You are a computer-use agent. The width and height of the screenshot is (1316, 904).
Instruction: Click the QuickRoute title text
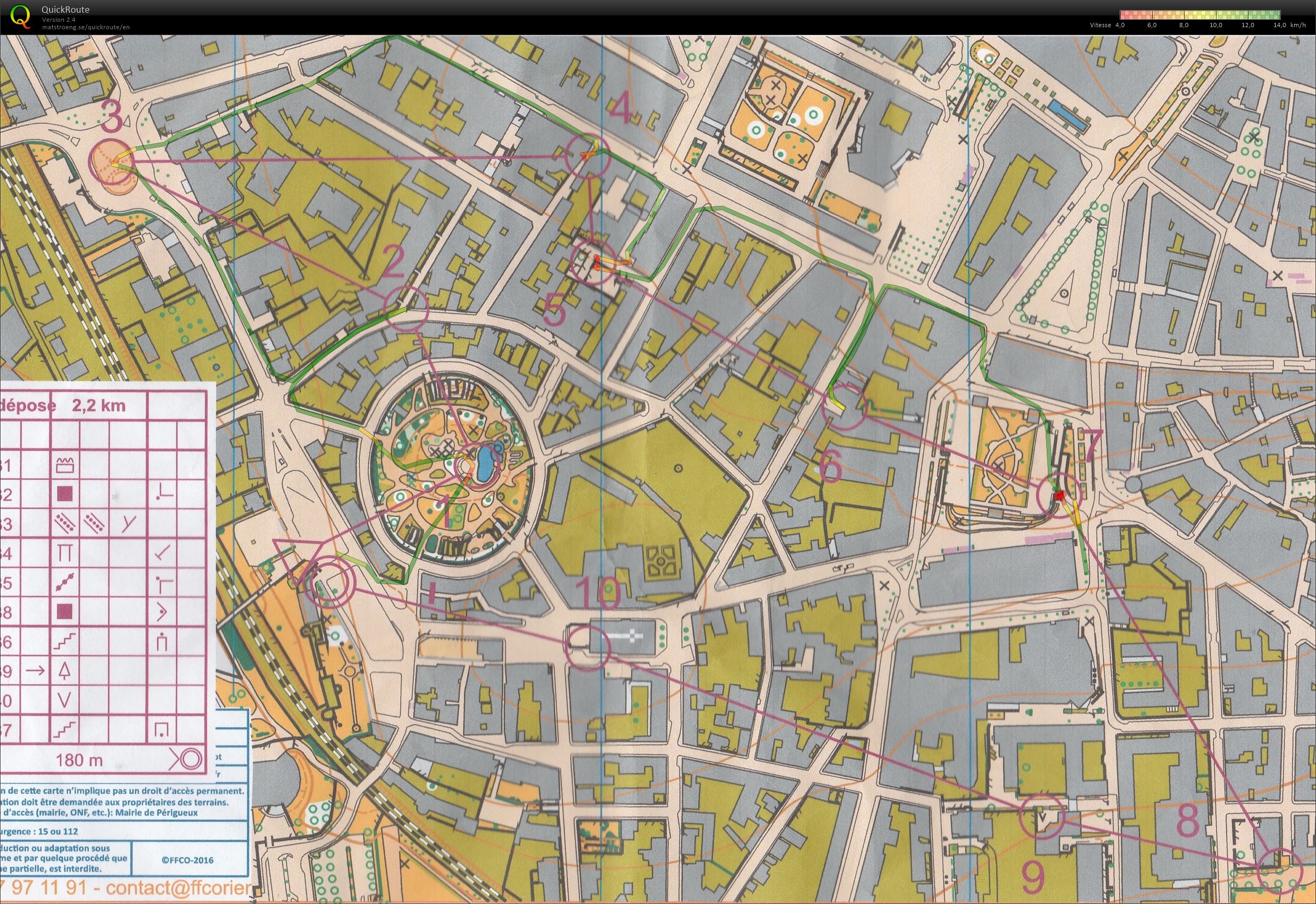[x=65, y=10]
